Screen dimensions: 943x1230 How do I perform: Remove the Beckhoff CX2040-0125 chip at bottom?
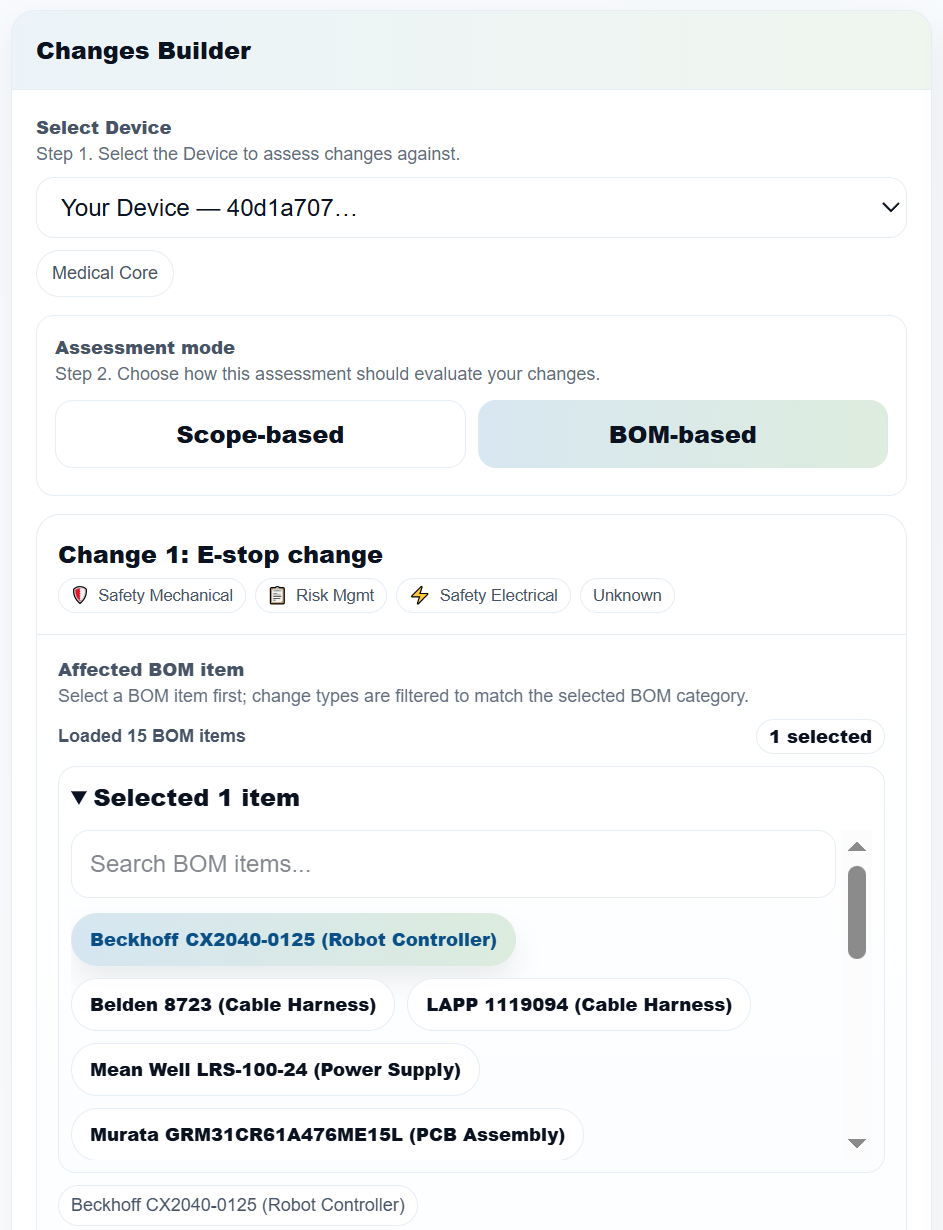point(238,1204)
